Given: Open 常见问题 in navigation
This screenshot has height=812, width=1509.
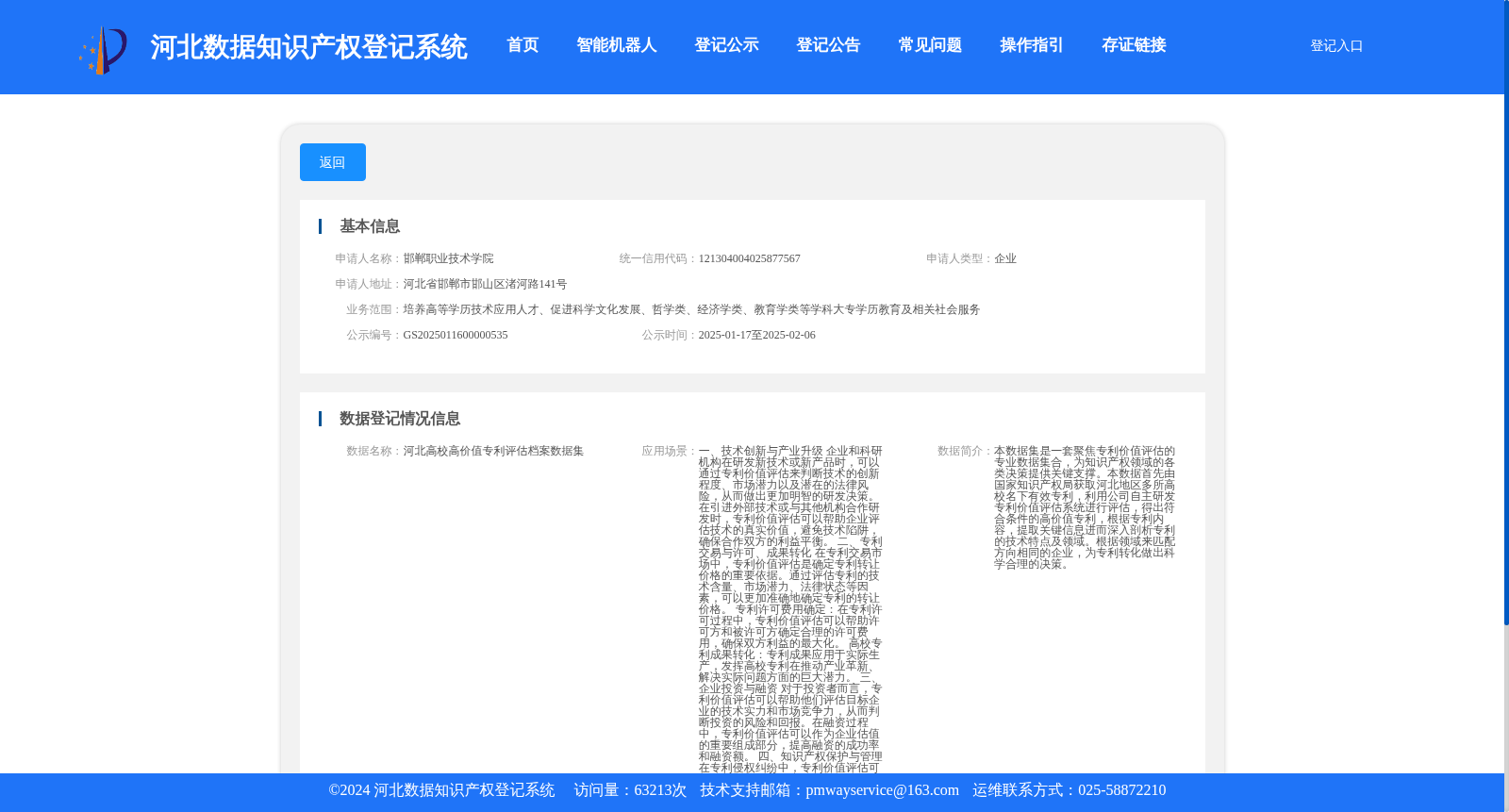Looking at the screenshot, I should [x=930, y=45].
